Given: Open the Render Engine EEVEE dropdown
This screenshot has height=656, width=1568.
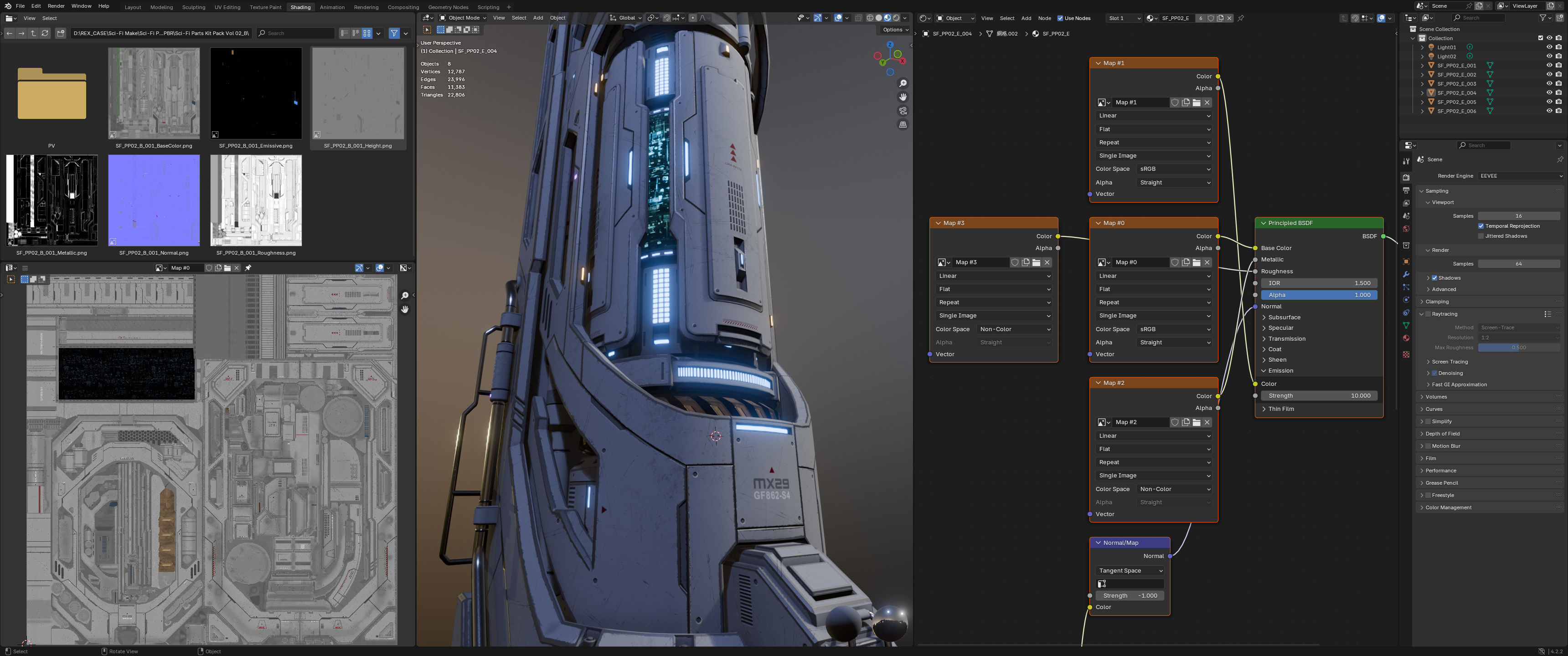Looking at the screenshot, I should tap(1520, 176).
